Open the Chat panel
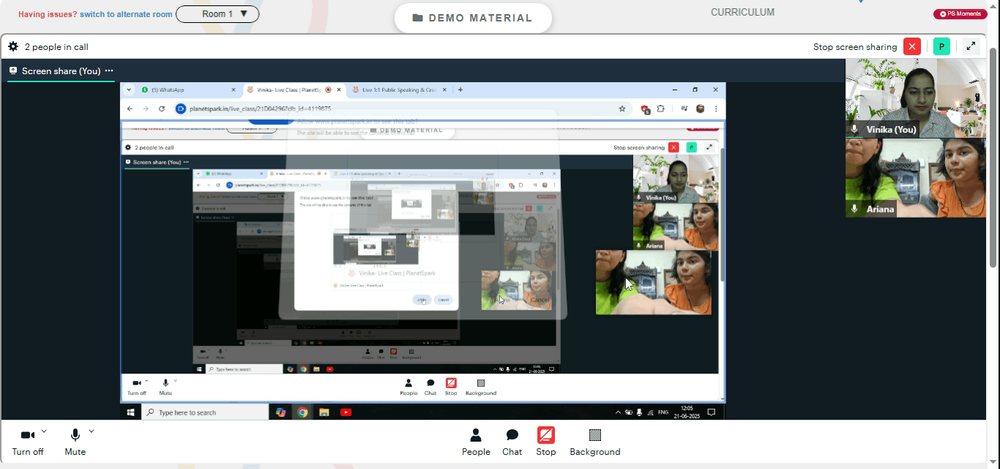Viewport: 1000px width, 469px height. point(512,442)
